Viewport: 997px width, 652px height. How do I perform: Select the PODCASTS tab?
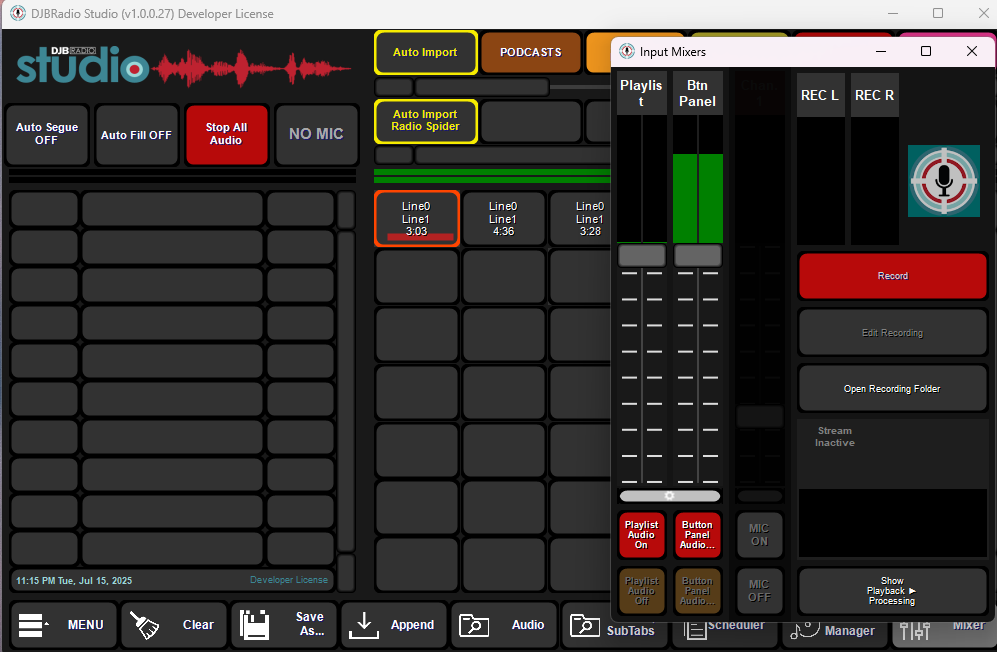tap(531, 52)
